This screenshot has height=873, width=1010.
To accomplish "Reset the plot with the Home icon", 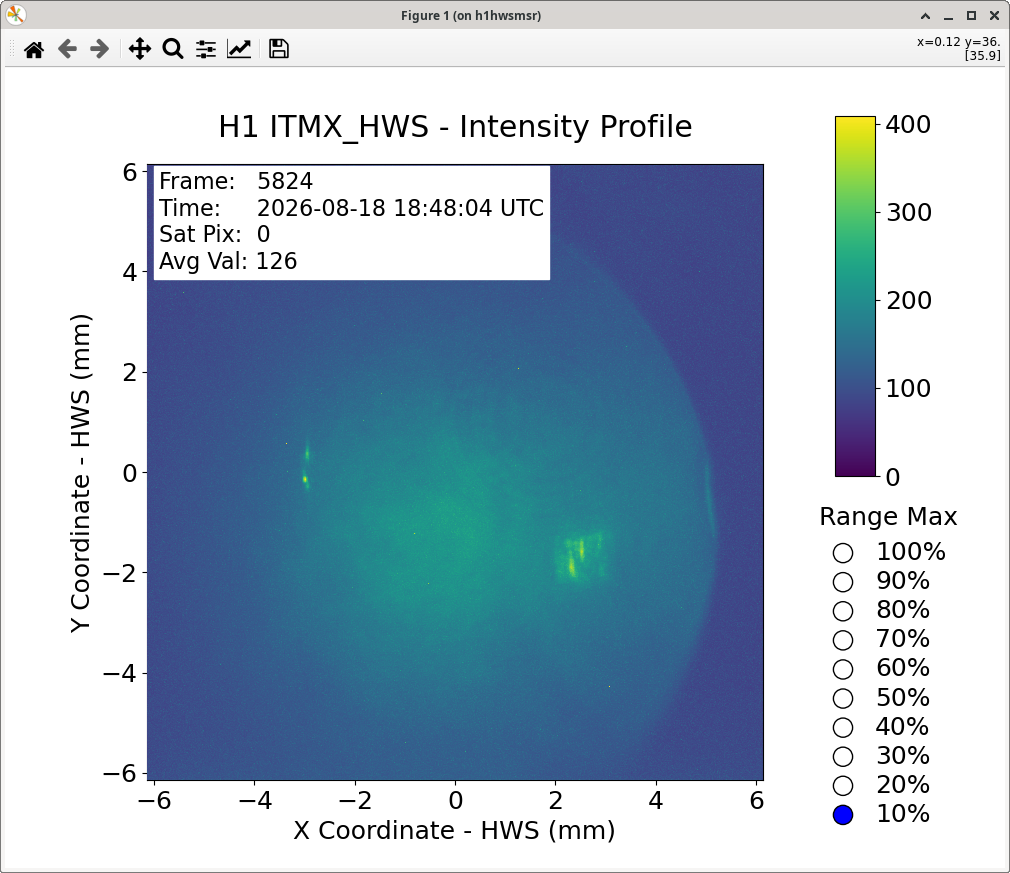I will (x=34, y=49).
